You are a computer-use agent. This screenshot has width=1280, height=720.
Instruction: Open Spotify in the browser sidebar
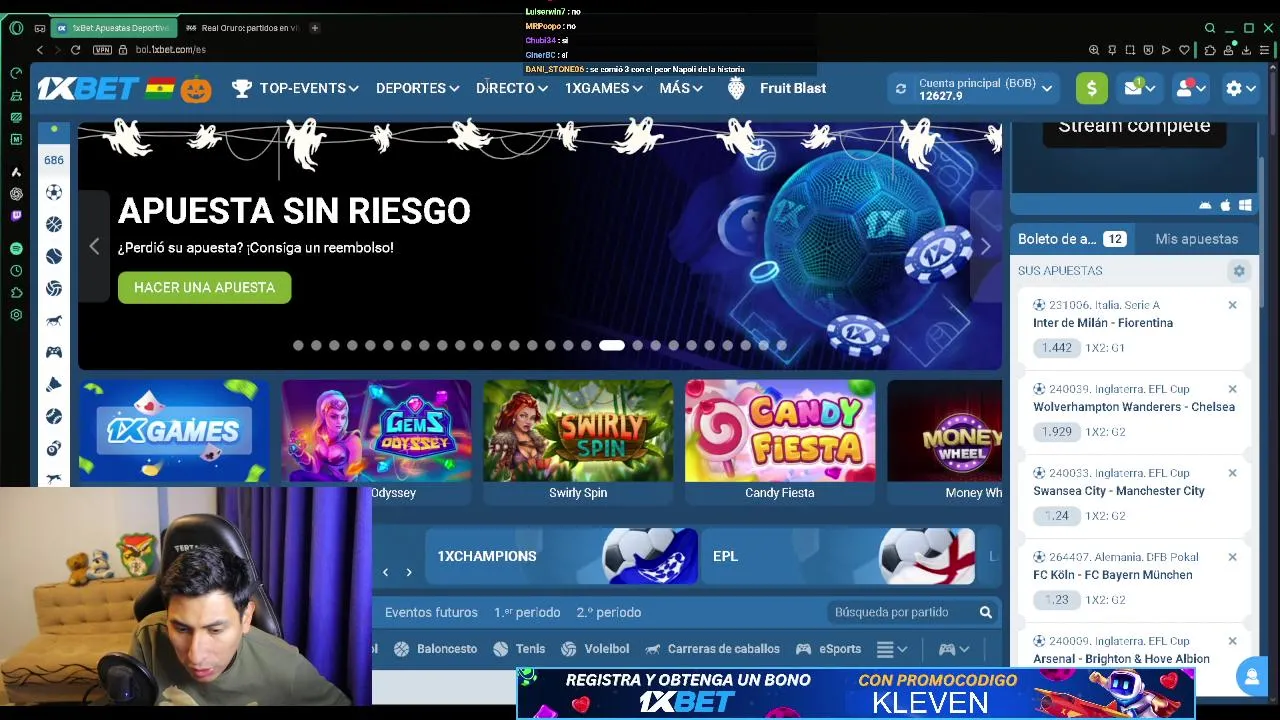point(16,248)
